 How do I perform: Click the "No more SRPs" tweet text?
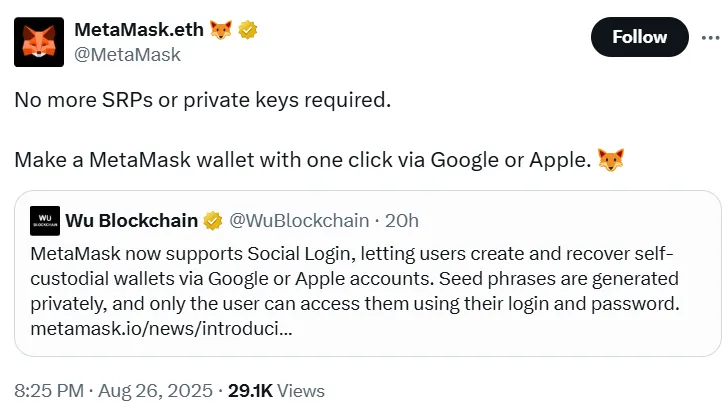(200, 101)
